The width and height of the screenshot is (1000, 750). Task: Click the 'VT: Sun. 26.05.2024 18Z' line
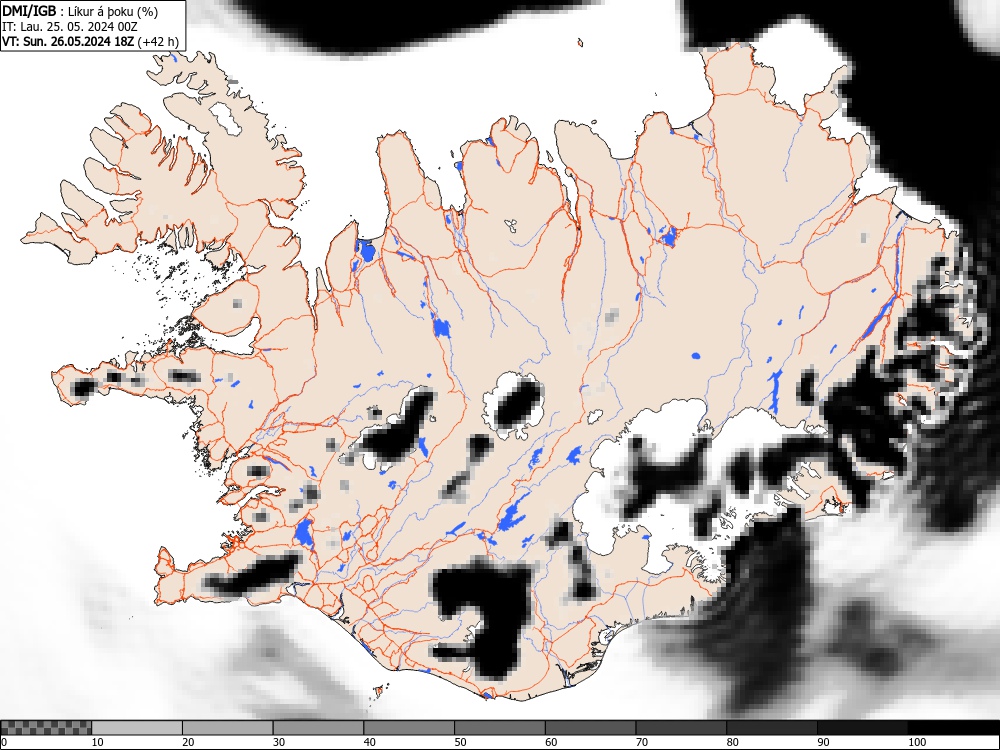click(68, 42)
